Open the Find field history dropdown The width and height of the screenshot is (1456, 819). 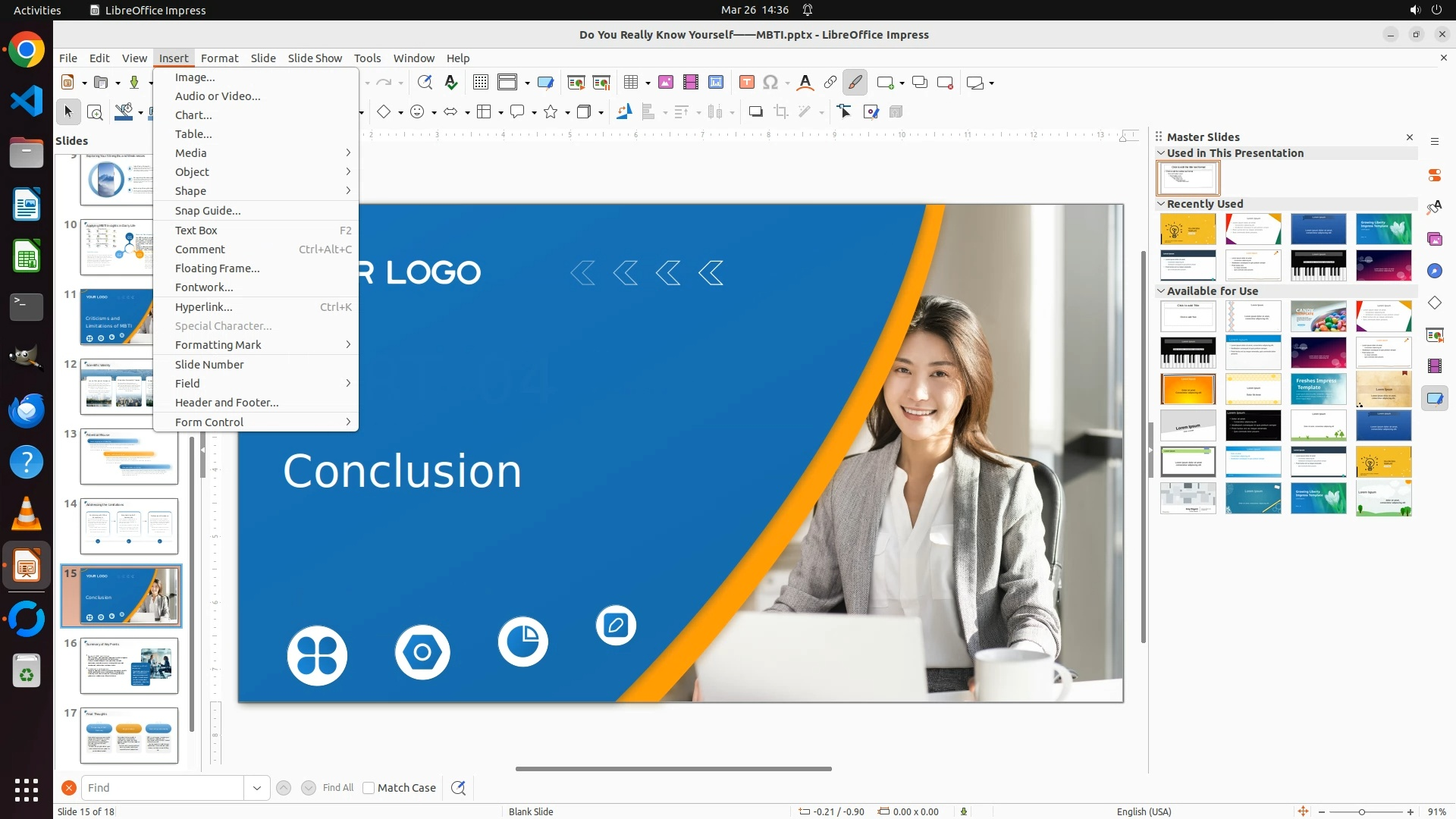pos(257,788)
